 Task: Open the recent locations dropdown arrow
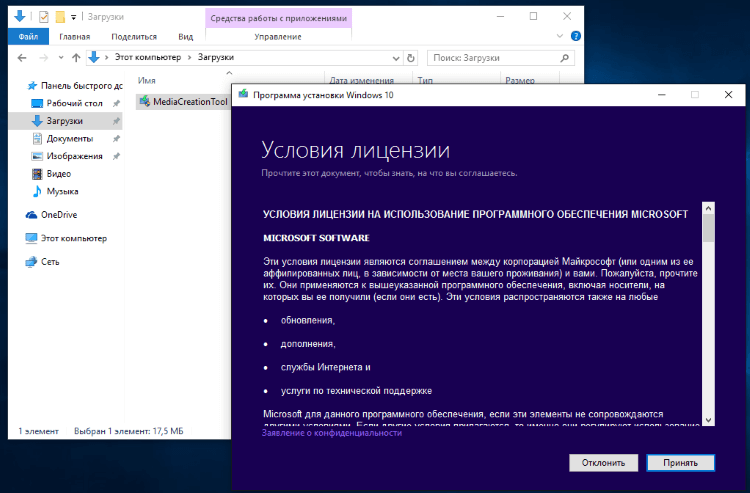tap(61, 58)
